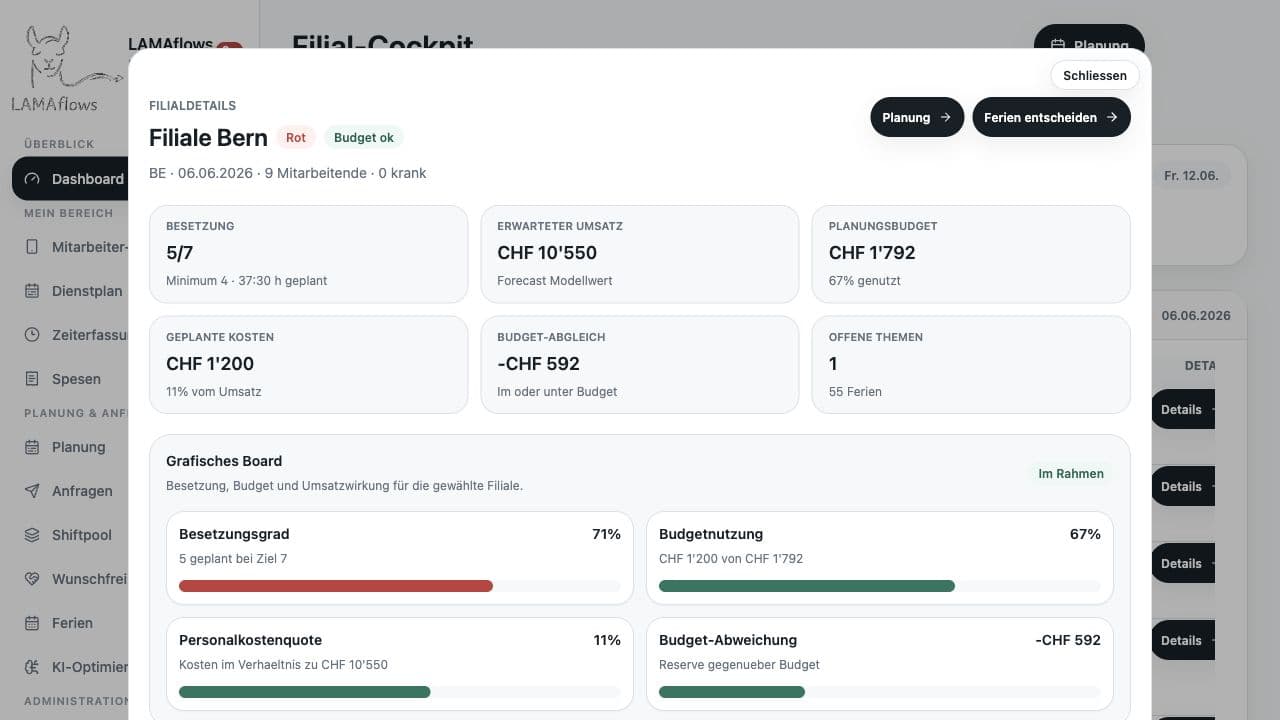Click the Filiale Bern heading
Viewport: 1280px width, 720px height.
click(x=208, y=138)
